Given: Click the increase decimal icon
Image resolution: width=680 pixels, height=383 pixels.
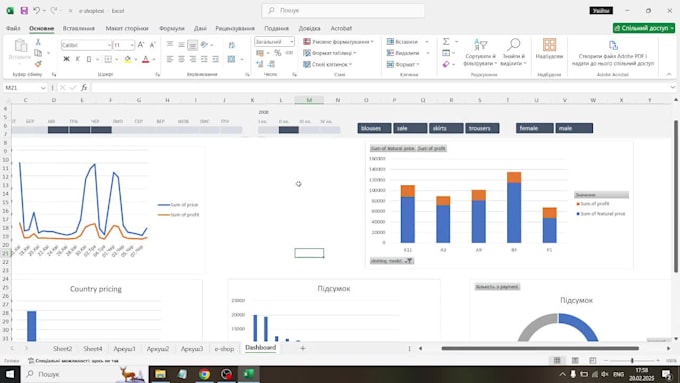Looking at the screenshot, I should pyautogui.click(x=260, y=64).
